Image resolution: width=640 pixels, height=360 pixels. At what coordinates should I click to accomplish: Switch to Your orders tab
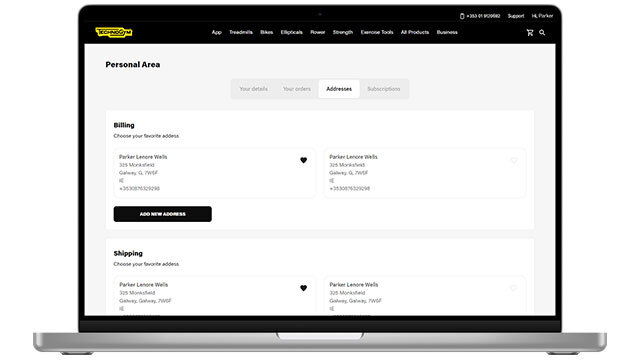(x=297, y=89)
